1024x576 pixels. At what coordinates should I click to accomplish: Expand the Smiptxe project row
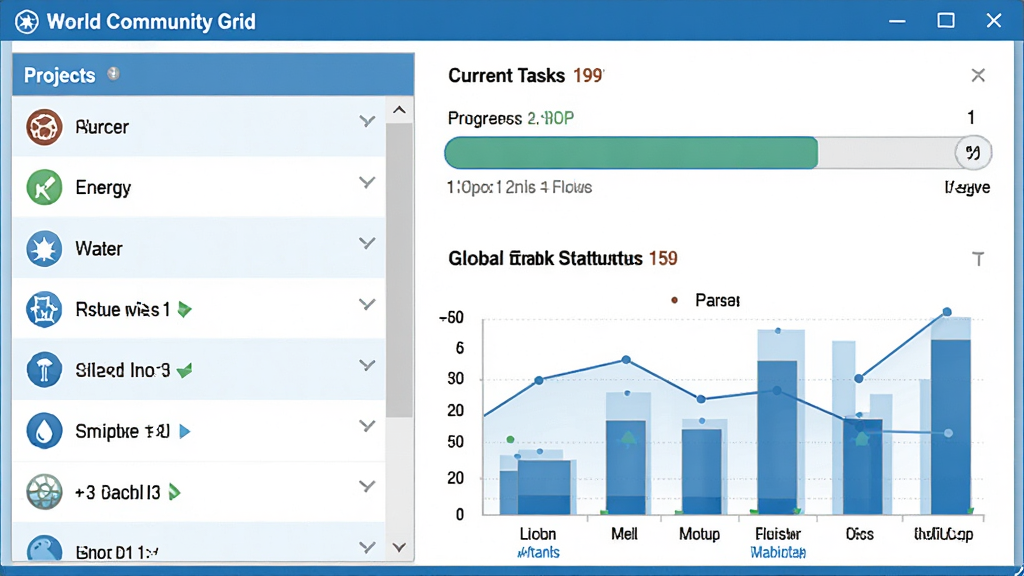click(368, 426)
